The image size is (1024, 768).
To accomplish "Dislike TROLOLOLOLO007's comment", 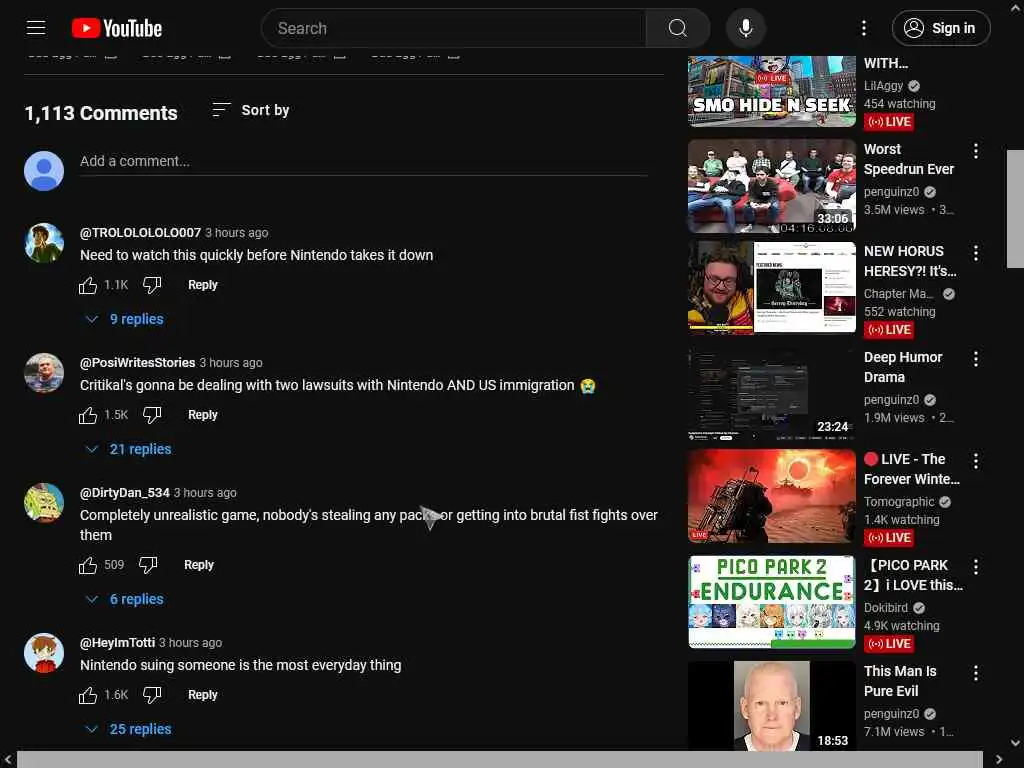I will click(x=152, y=285).
